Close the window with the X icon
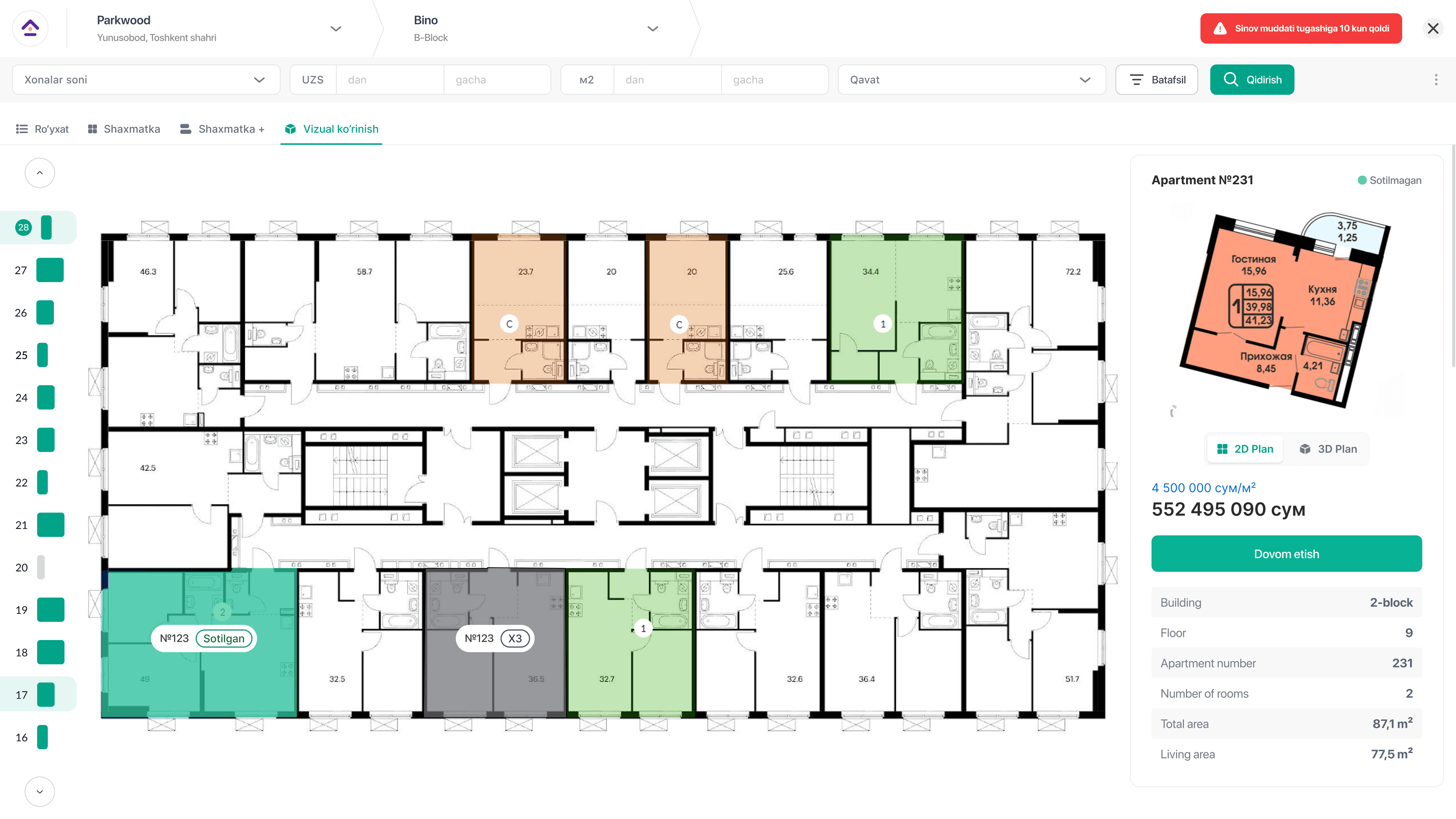Screen dimensions: 1456x819 (1433, 28)
